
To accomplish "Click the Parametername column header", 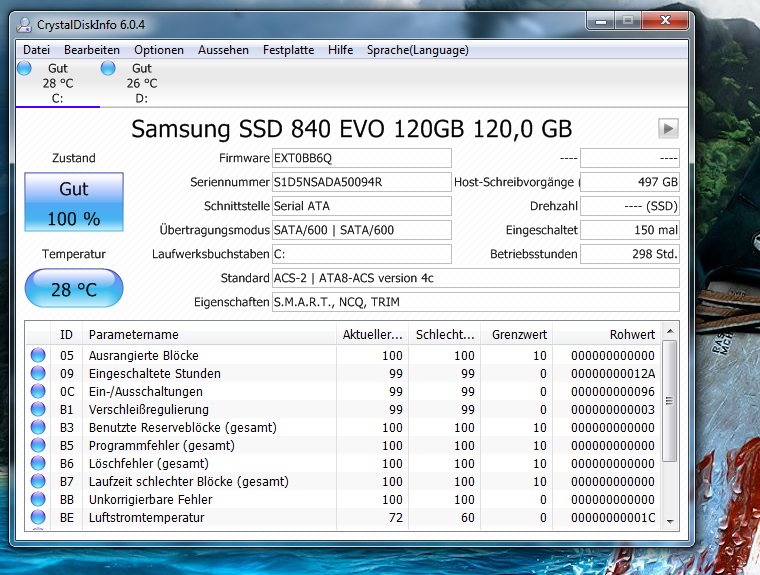I will point(209,335).
